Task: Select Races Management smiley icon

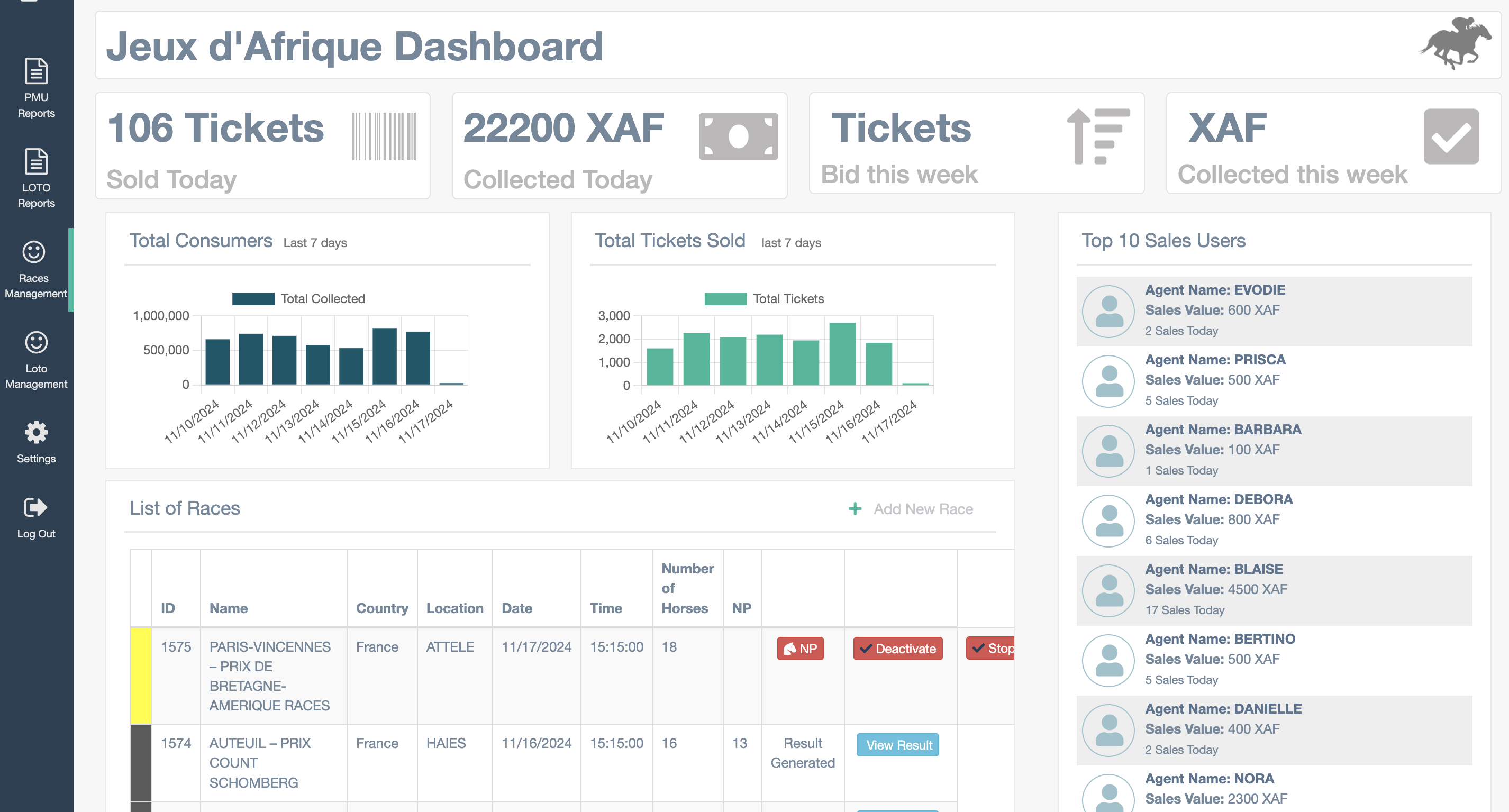Action: tap(33, 252)
